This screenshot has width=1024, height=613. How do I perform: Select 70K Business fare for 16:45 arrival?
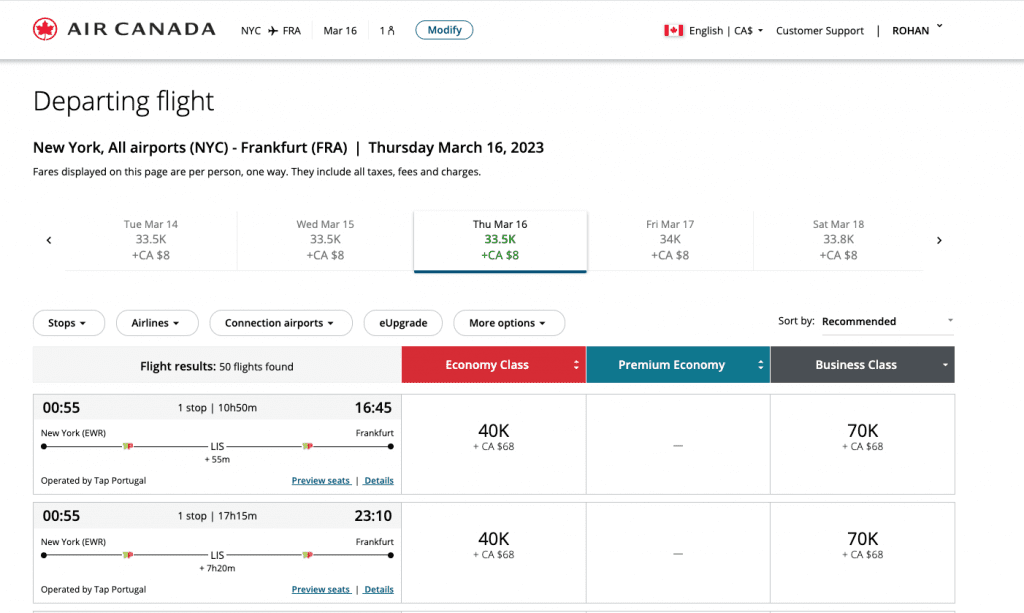(863, 444)
